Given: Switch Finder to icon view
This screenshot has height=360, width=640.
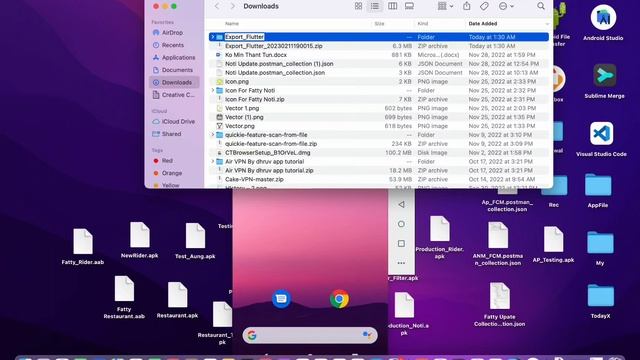Looking at the screenshot, I should point(358,6).
